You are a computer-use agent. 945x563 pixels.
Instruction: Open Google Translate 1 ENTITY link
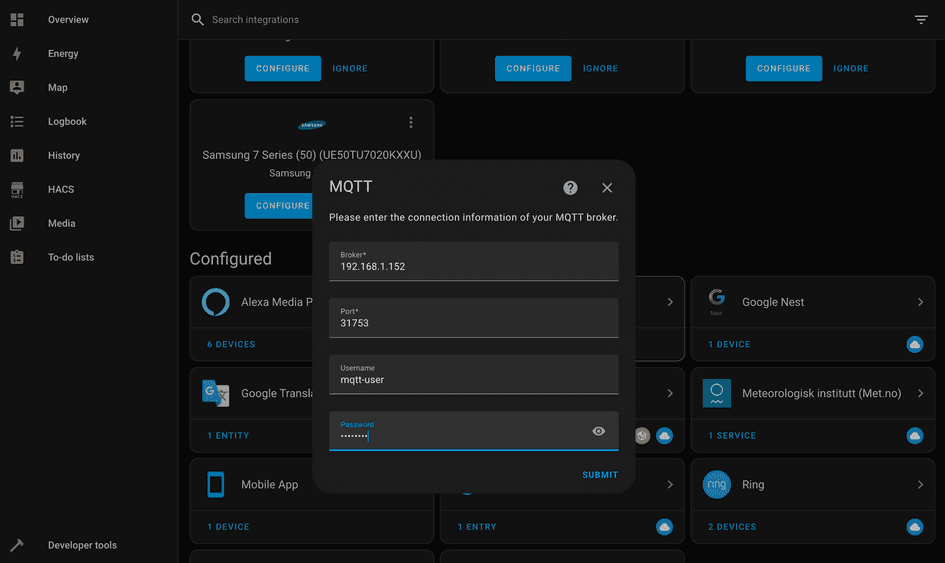(x=228, y=435)
